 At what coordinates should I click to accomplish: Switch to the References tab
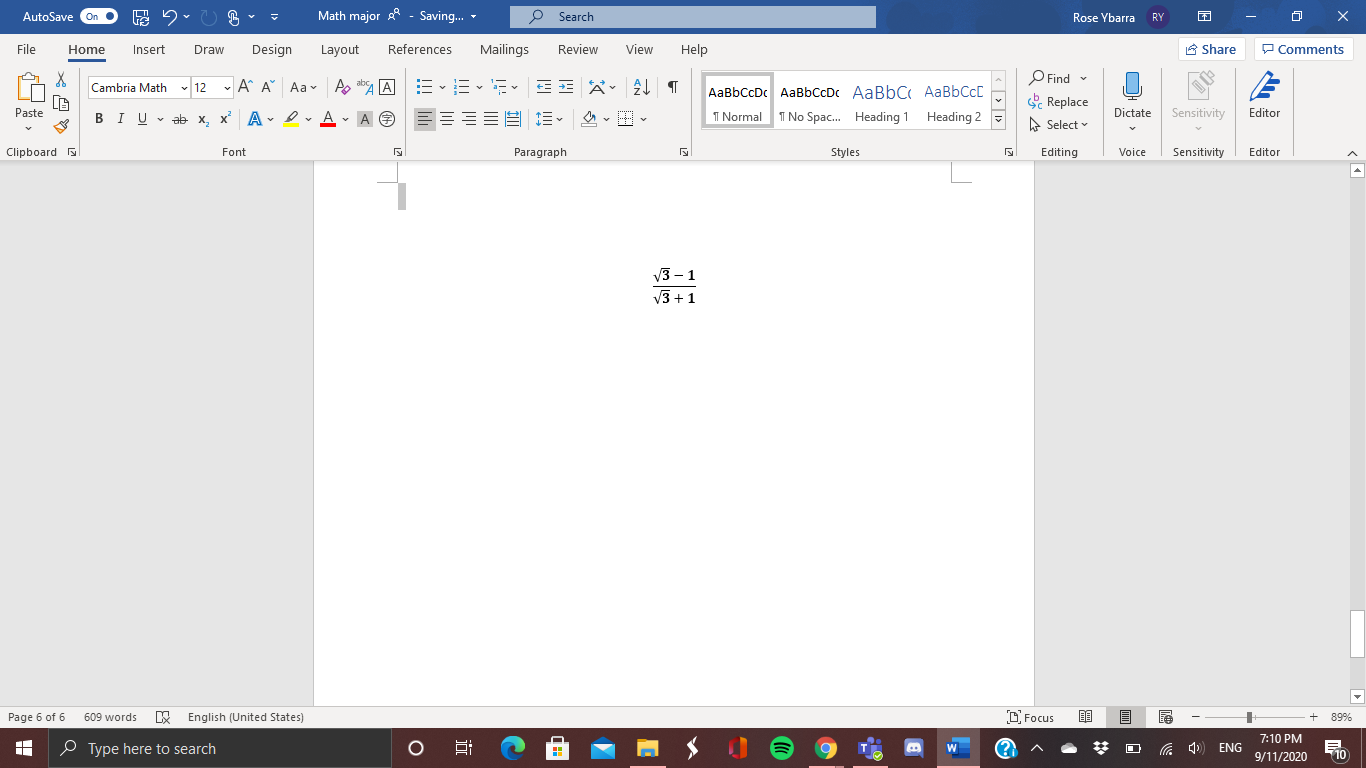point(420,49)
